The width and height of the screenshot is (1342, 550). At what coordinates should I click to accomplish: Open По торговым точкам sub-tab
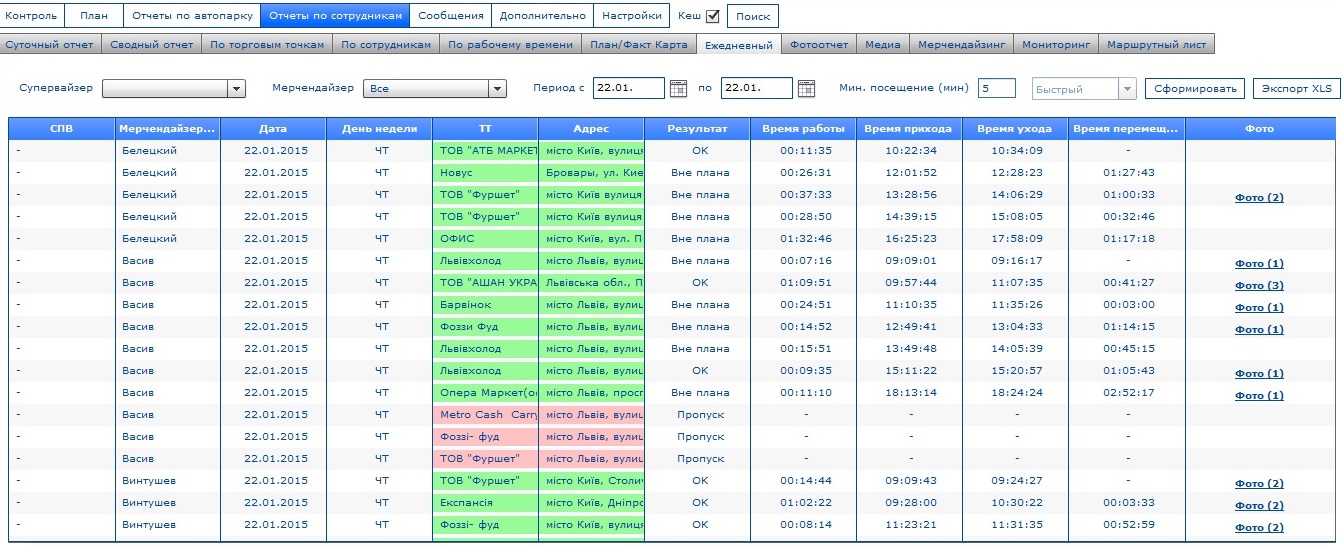coord(267,44)
